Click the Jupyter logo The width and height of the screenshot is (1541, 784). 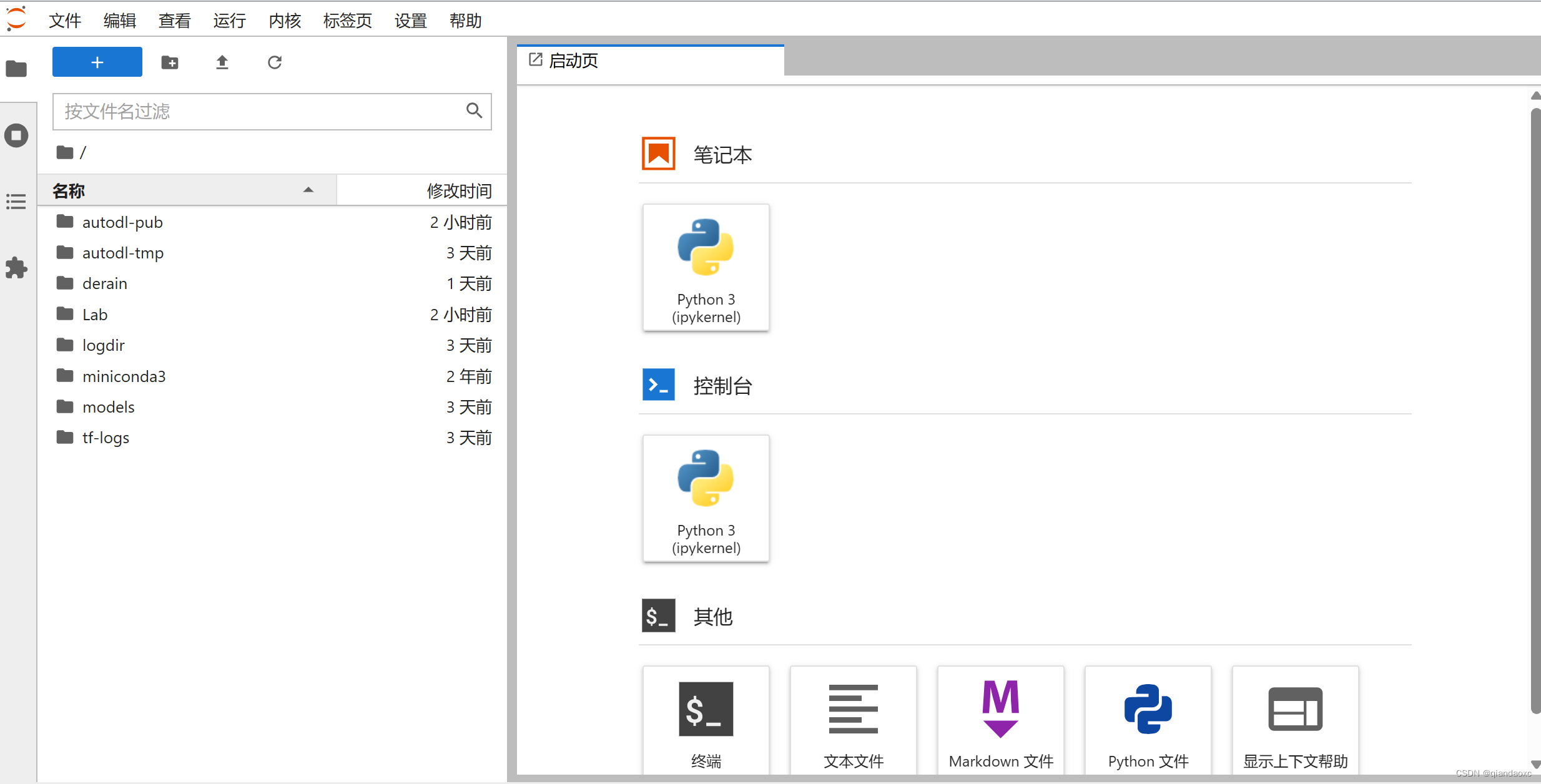[x=17, y=18]
